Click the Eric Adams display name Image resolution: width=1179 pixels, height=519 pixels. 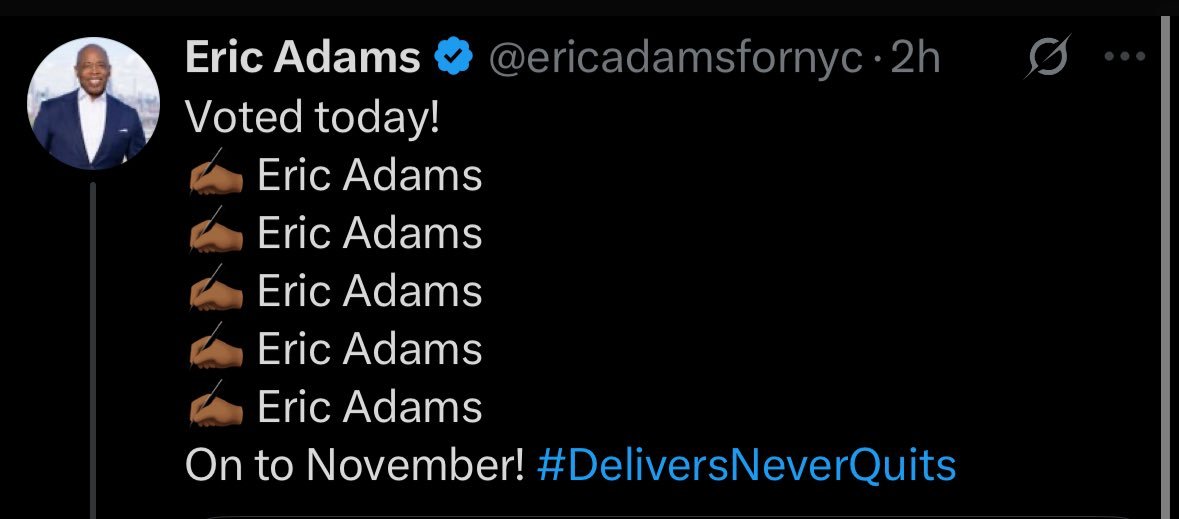pos(302,58)
